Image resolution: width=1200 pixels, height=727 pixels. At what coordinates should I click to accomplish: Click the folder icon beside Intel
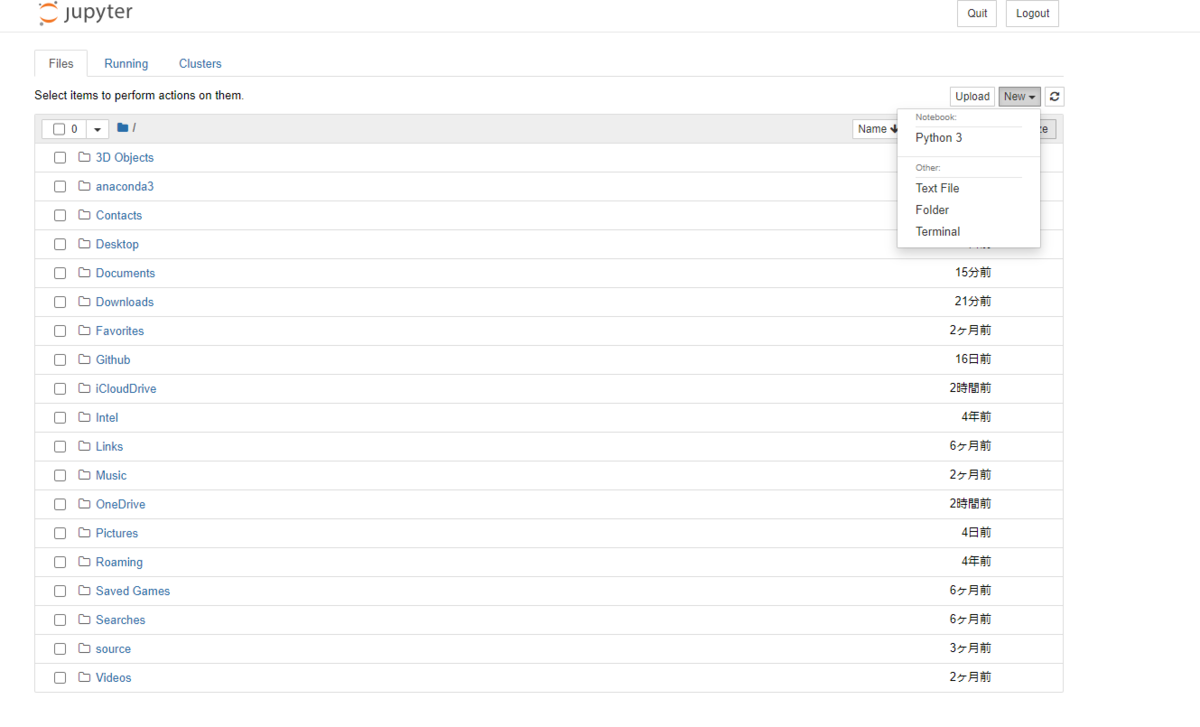point(85,417)
